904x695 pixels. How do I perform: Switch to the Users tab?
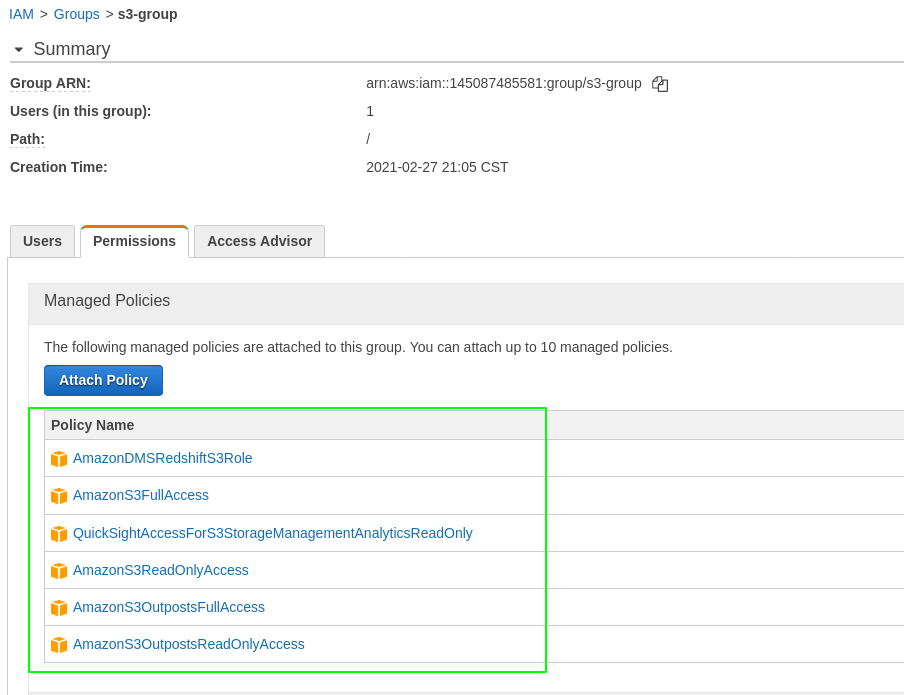point(42,241)
